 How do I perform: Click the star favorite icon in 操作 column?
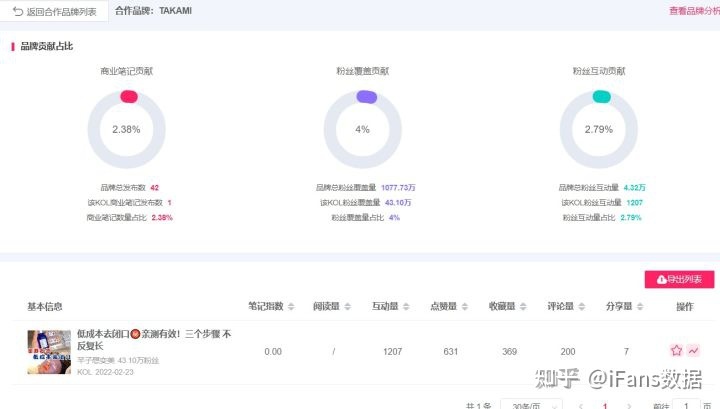(x=676, y=351)
